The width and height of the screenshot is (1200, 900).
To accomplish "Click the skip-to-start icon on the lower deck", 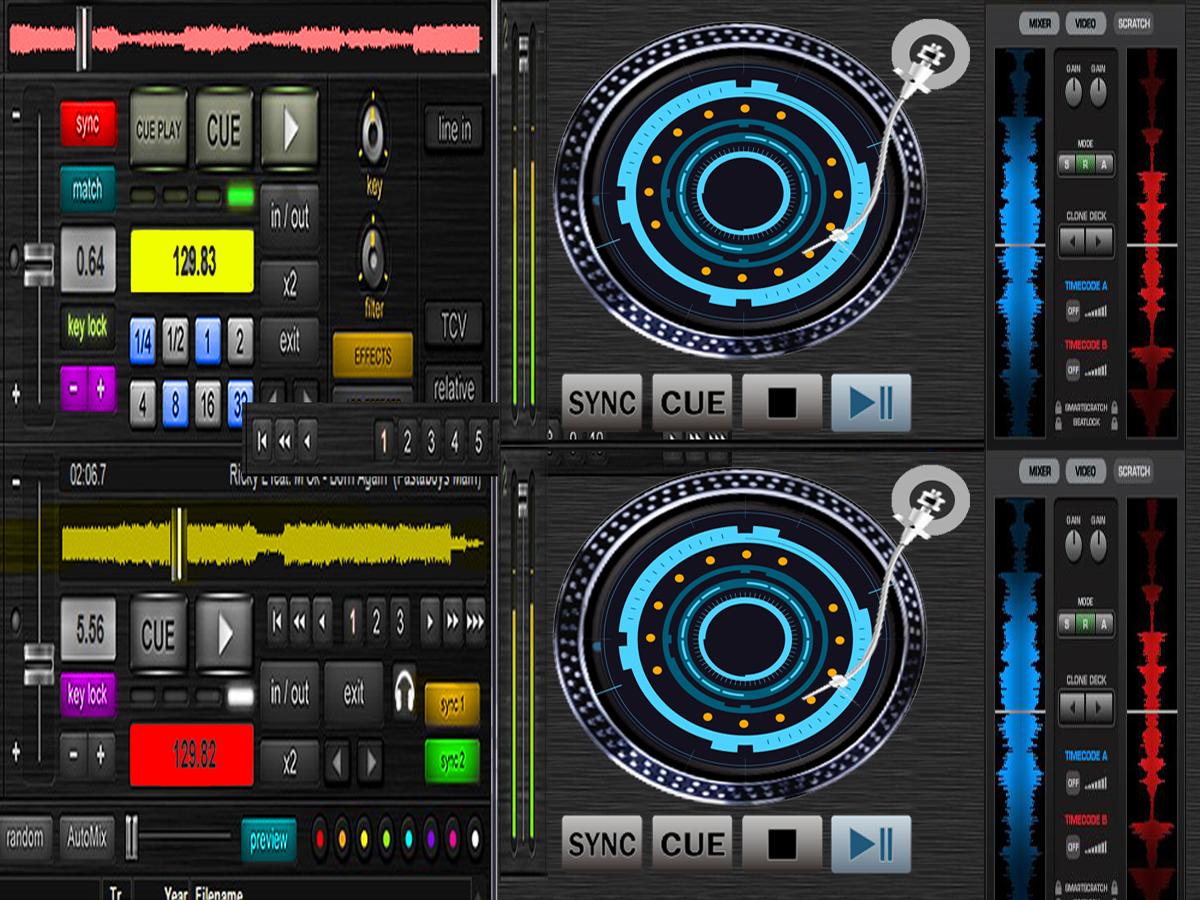I will pyautogui.click(x=277, y=623).
